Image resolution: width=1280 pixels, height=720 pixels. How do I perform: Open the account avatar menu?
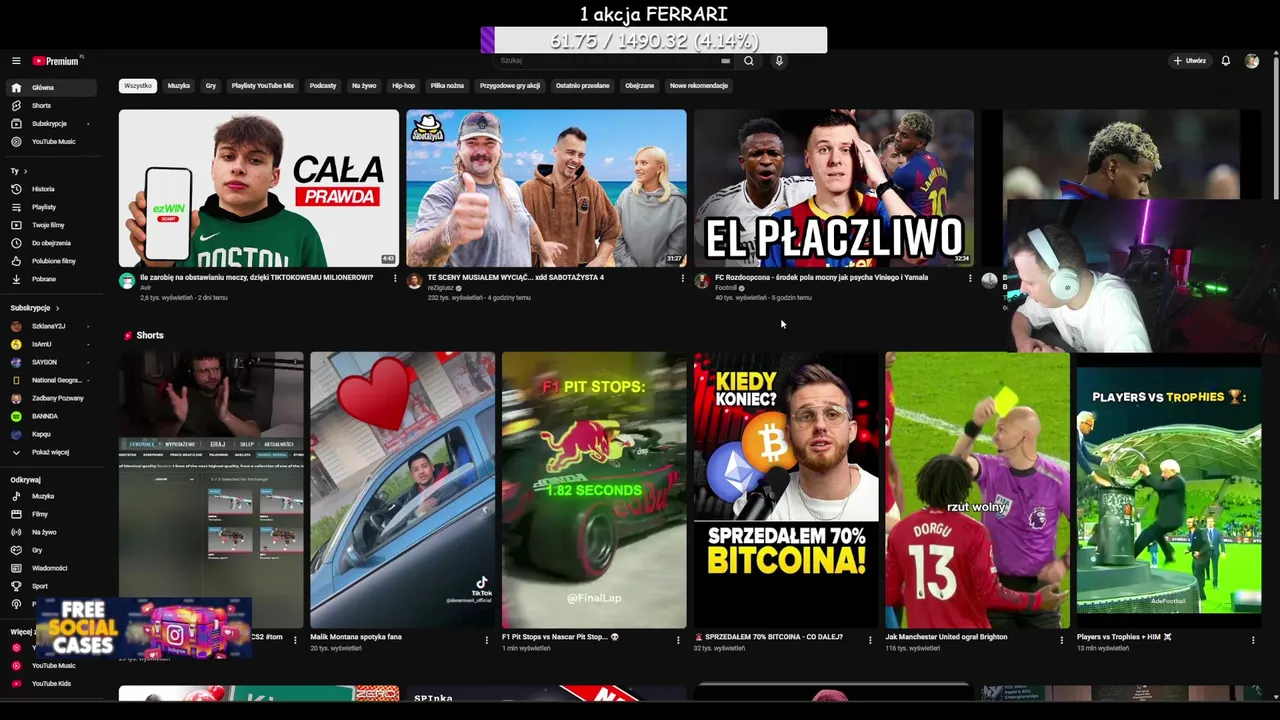tap(1252, 61)
